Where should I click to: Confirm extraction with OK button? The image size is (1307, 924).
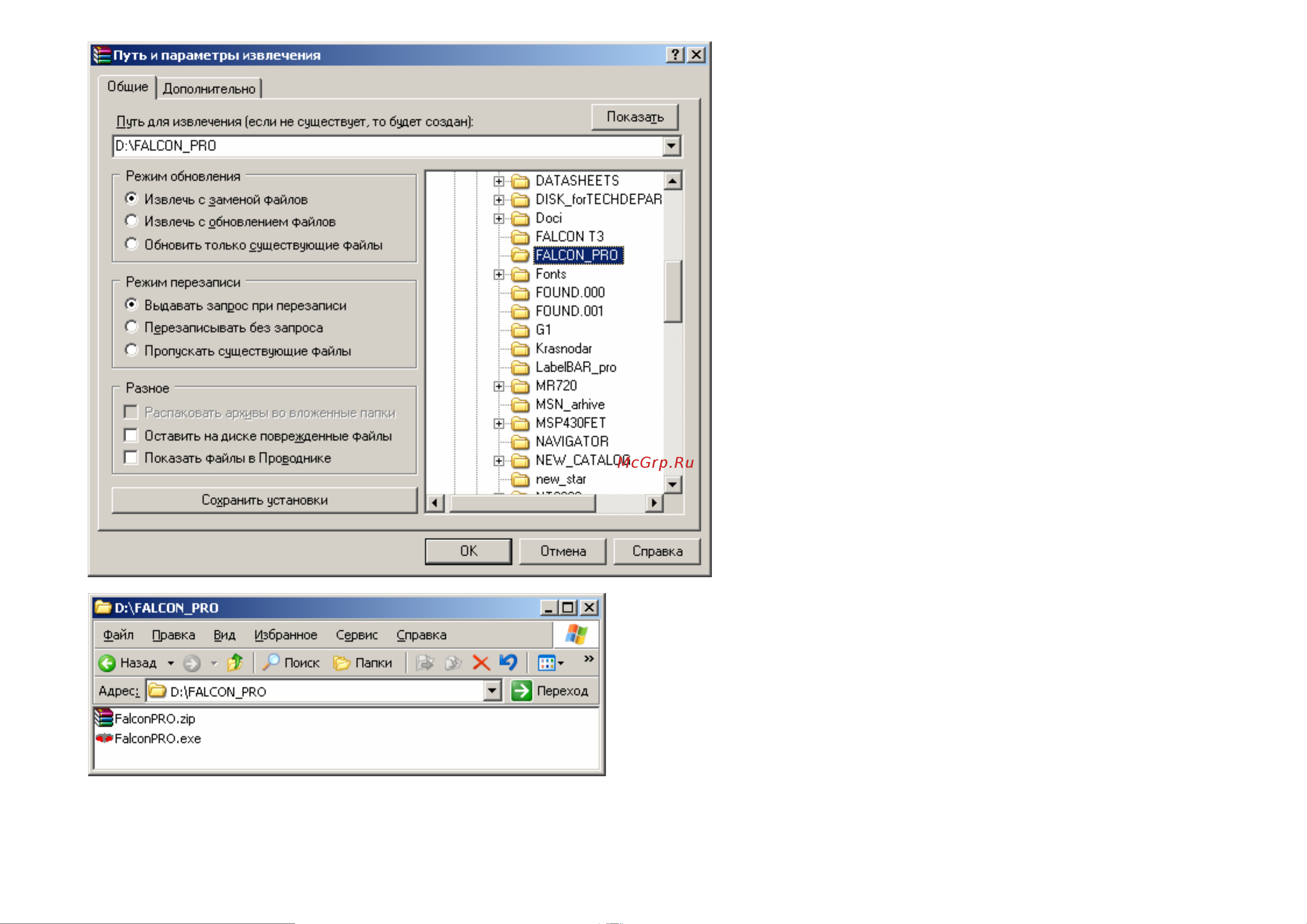pyautogui.click(x=469, y=551)
